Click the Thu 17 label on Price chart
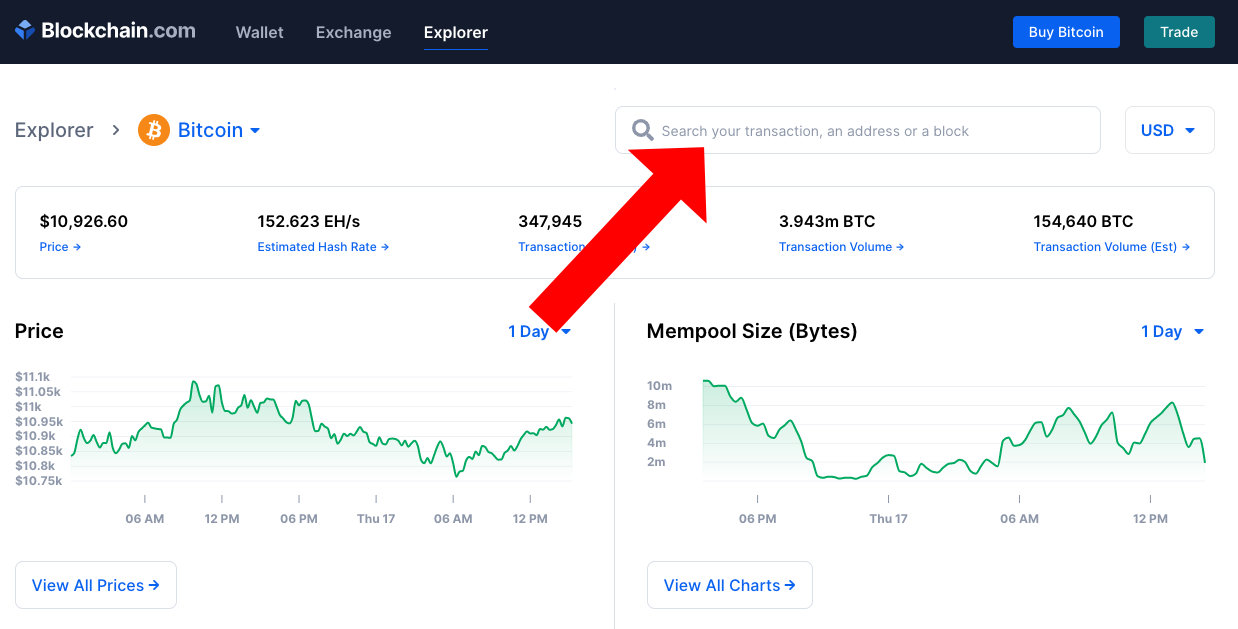Viewport: 1238px width, 629px height. (376, 519)
